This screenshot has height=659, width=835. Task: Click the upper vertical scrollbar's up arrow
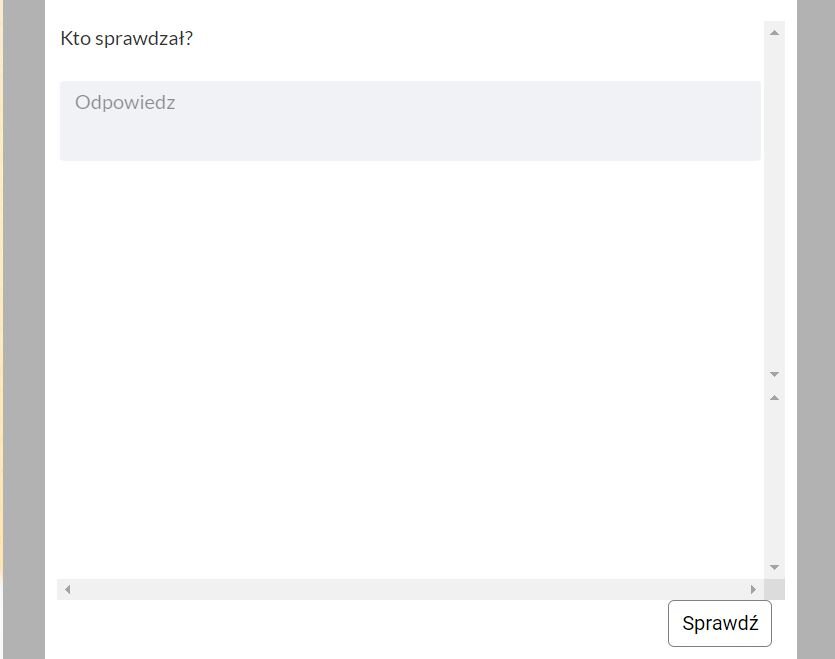(x=774, y=33)
